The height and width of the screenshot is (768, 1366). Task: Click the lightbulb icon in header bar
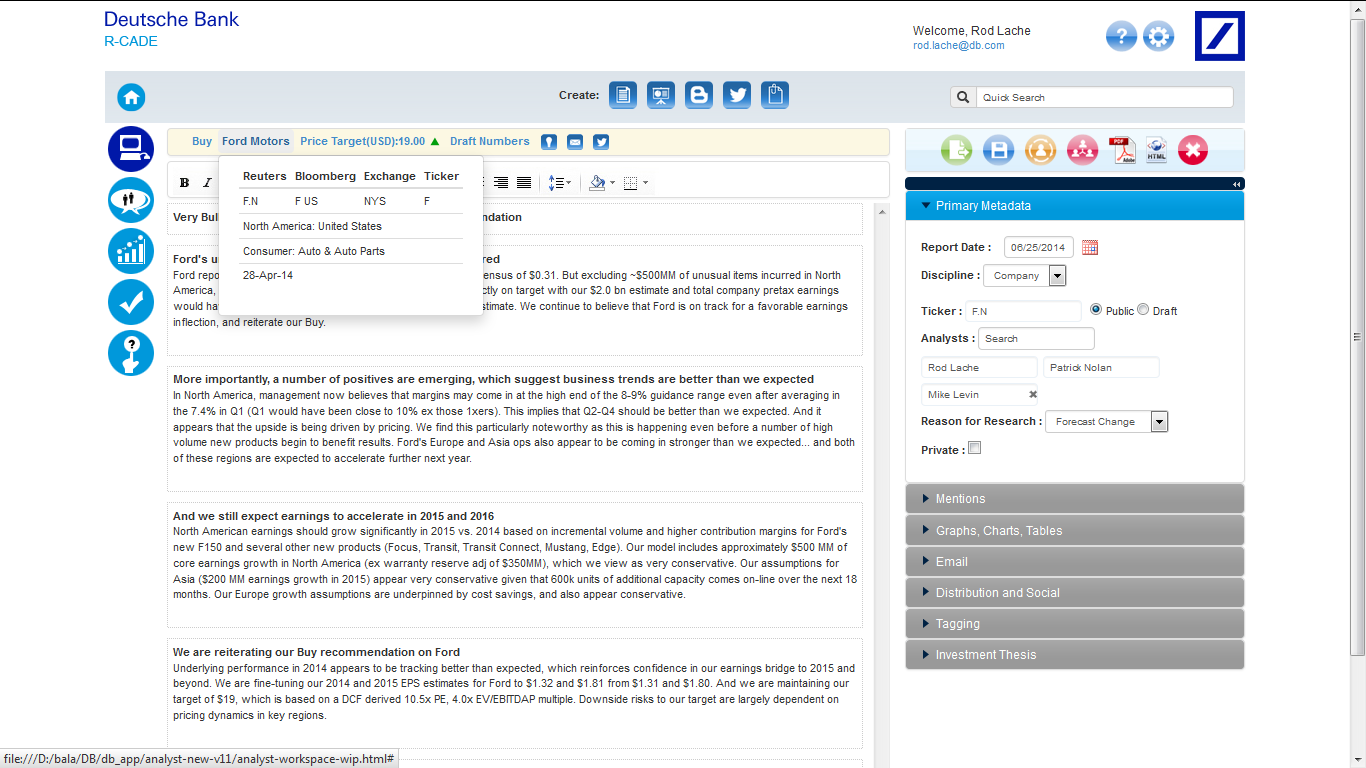(549, 142)
